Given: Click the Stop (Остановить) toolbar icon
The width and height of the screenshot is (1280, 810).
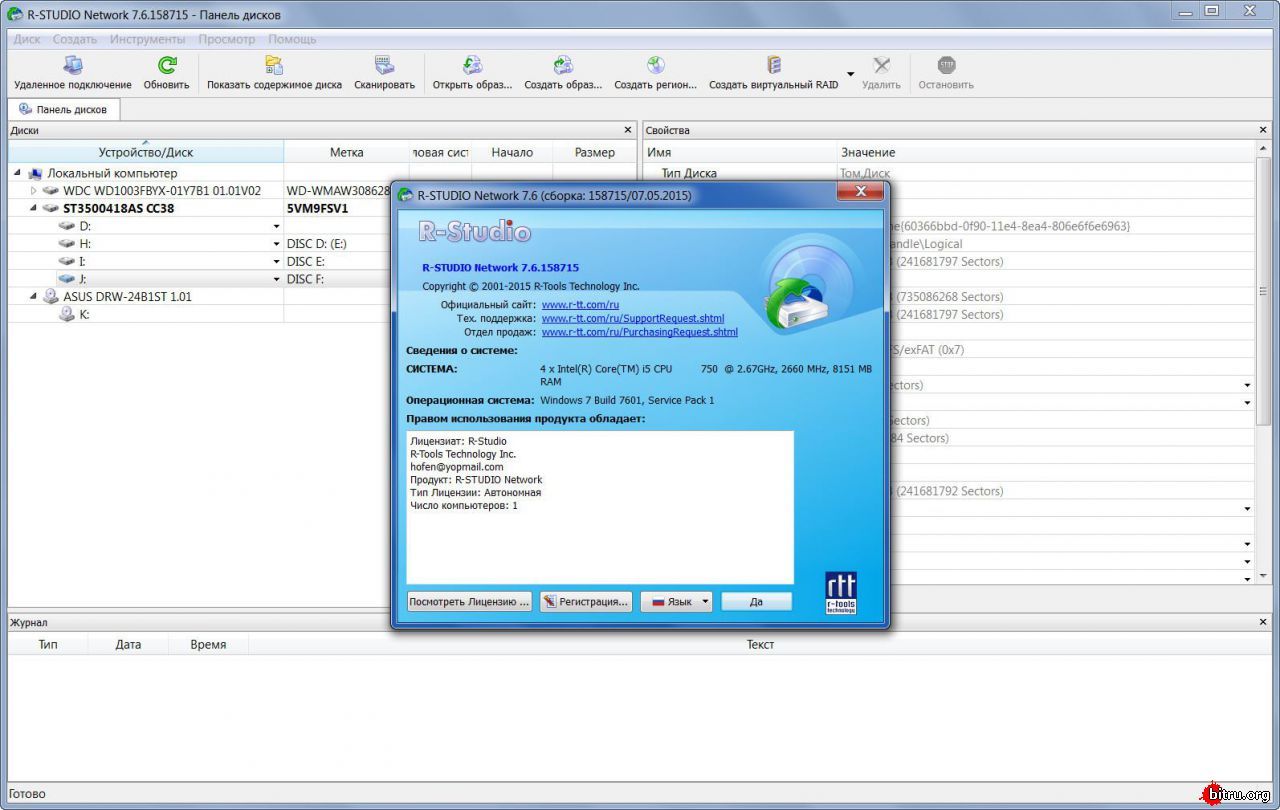Looking at the screenshot, I should [946, 65].
